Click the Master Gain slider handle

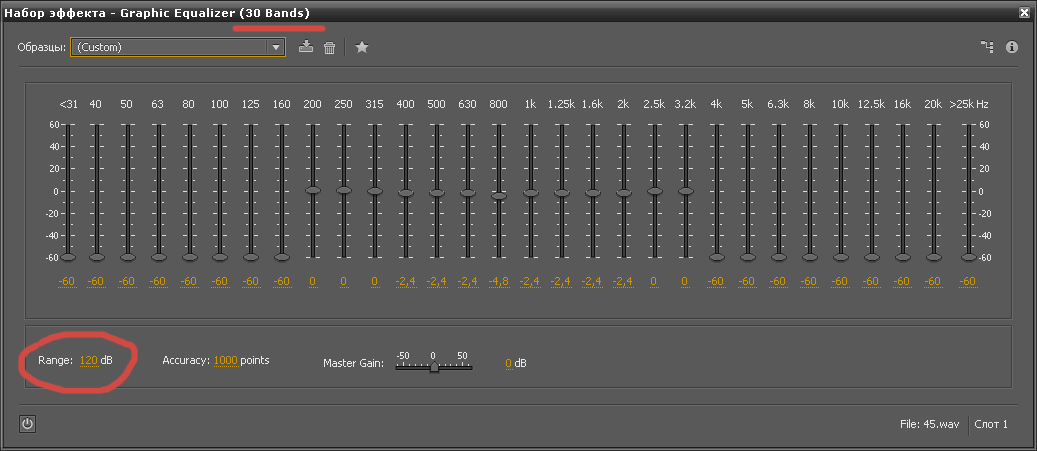[434, 367]
